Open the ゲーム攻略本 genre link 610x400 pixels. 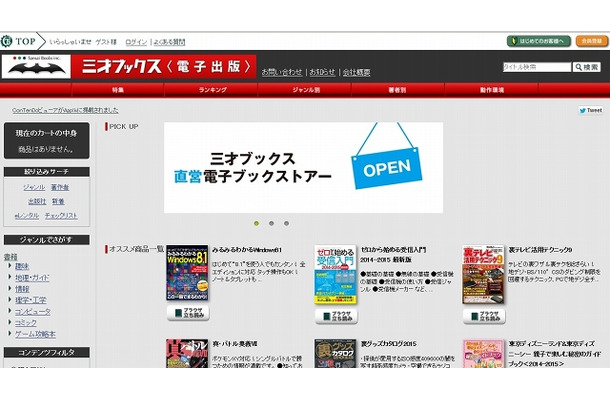point(35,334)
